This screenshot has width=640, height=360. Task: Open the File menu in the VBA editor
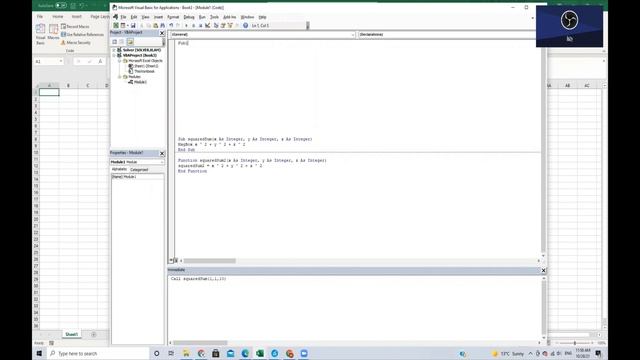click(123, 17)
